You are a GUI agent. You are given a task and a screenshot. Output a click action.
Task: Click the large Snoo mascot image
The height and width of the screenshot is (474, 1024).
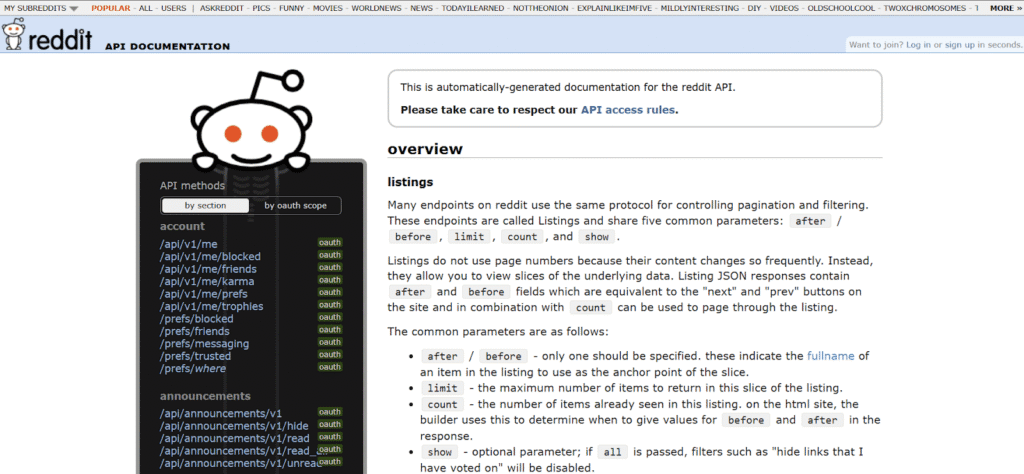point(248,125)
